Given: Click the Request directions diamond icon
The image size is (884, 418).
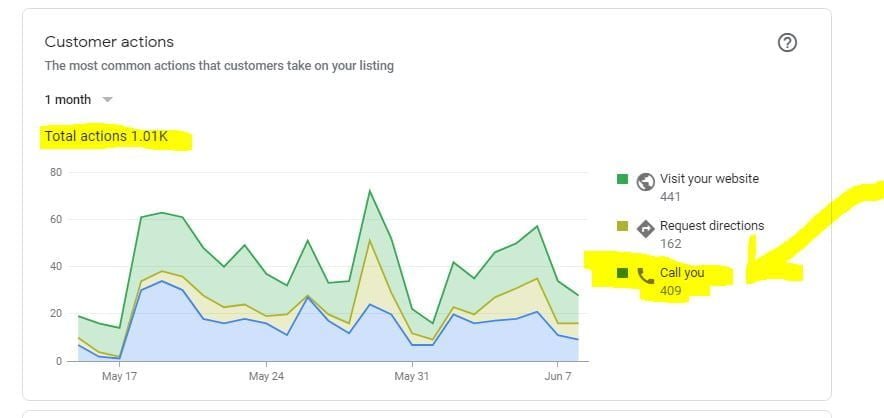Looking at the screenshot, I should 646,228.
